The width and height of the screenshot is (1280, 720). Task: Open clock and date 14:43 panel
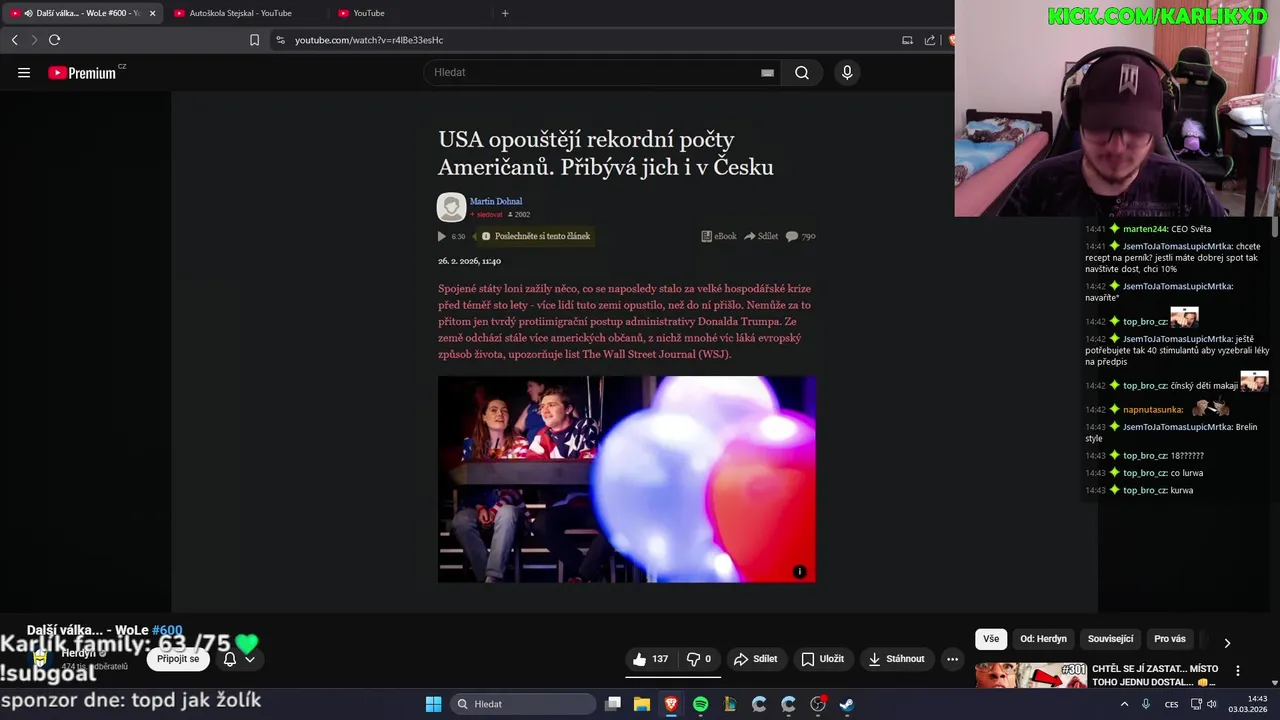[x=1248, y=704]
